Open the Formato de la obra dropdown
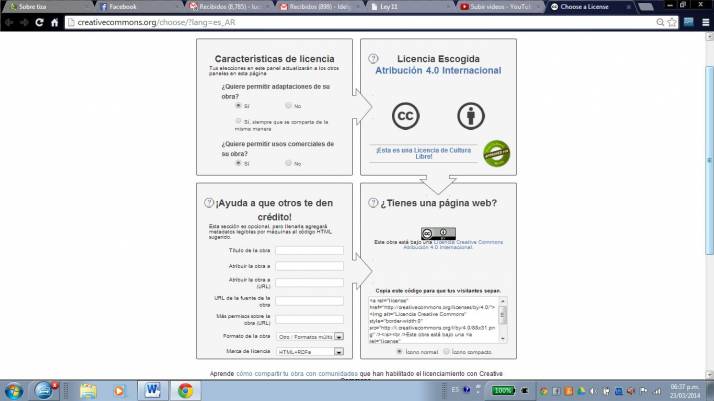Image resolution: width=714 pixels, height=401 pixels. click(310, 337)
